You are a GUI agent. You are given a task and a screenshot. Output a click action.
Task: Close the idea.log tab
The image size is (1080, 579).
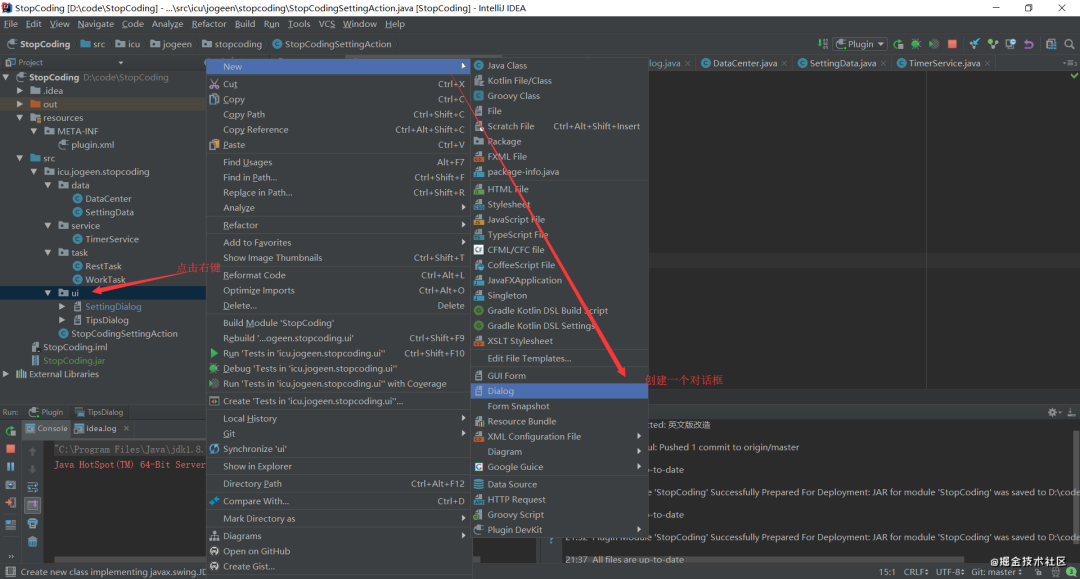tap(126, 428)
